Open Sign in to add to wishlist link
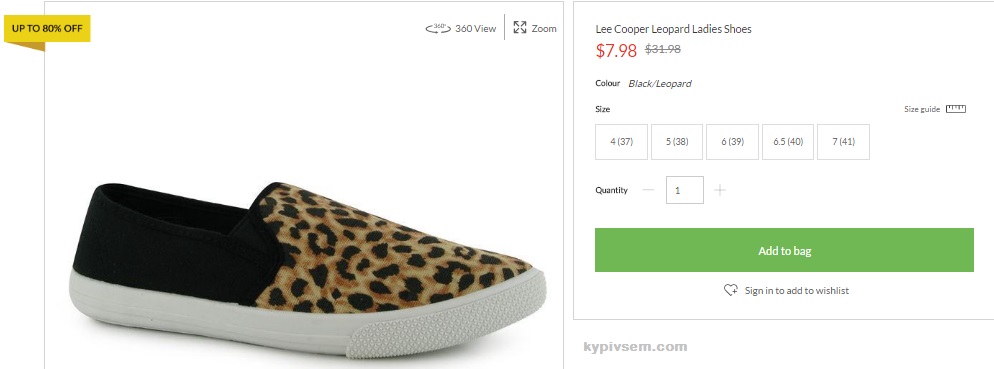Viewport: 994px width, 369px height. pos(796,290)
